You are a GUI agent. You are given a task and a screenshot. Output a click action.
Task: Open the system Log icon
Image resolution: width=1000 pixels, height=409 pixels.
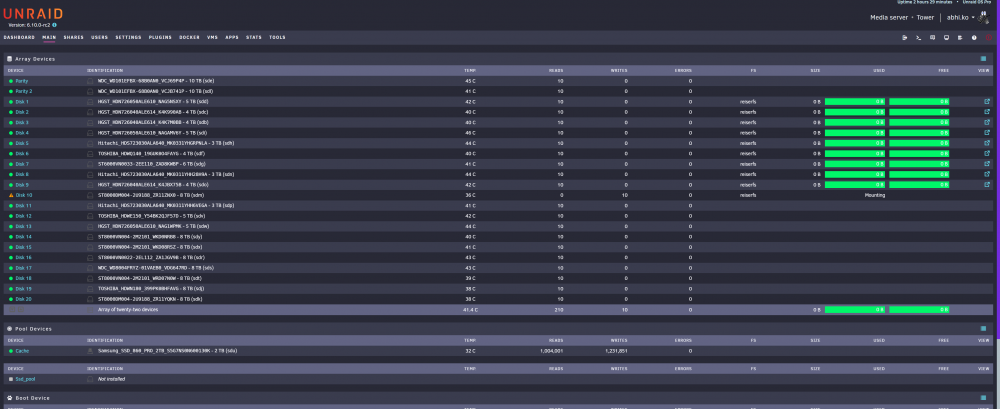(x=960, y=38)
